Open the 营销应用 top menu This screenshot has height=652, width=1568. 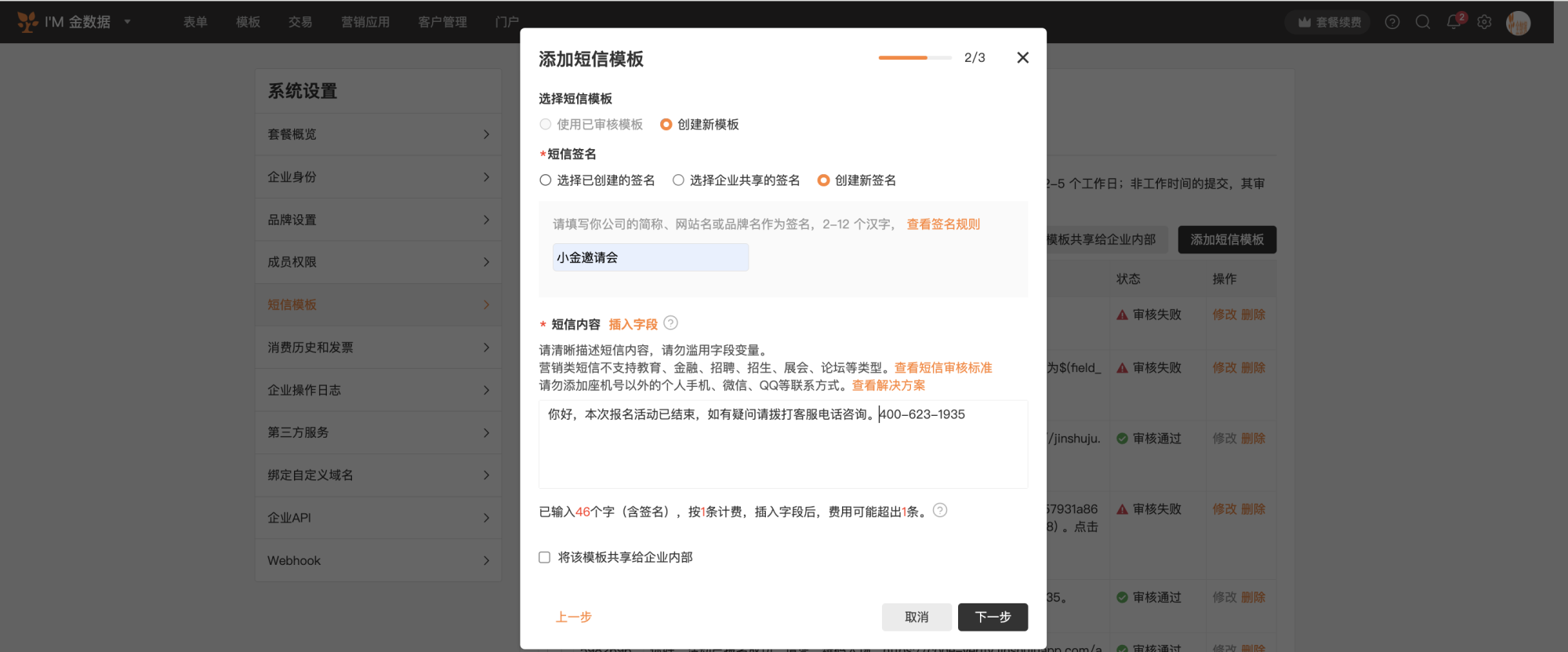[x=365, y=22]
